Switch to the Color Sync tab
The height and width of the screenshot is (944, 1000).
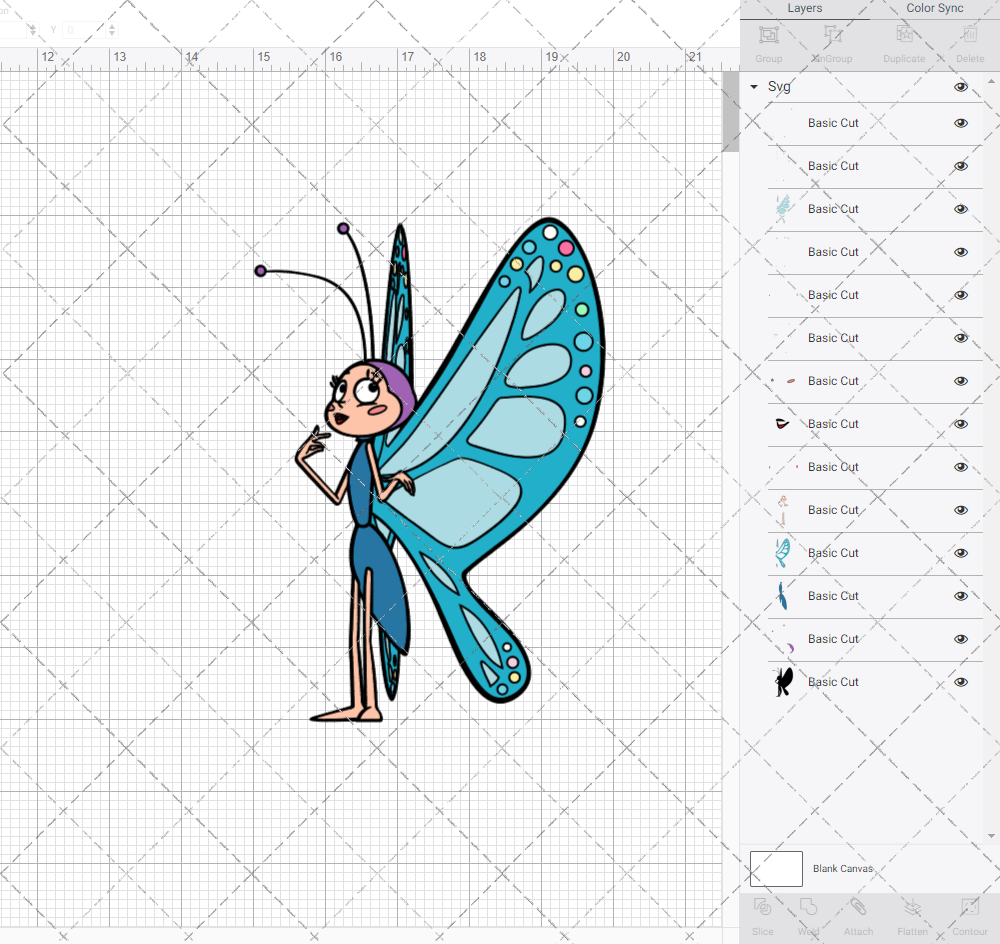coord(935,8)
